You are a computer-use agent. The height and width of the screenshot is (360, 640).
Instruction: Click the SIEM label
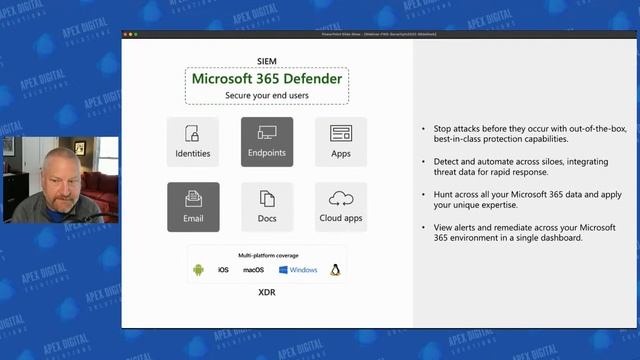pos(267,61)
